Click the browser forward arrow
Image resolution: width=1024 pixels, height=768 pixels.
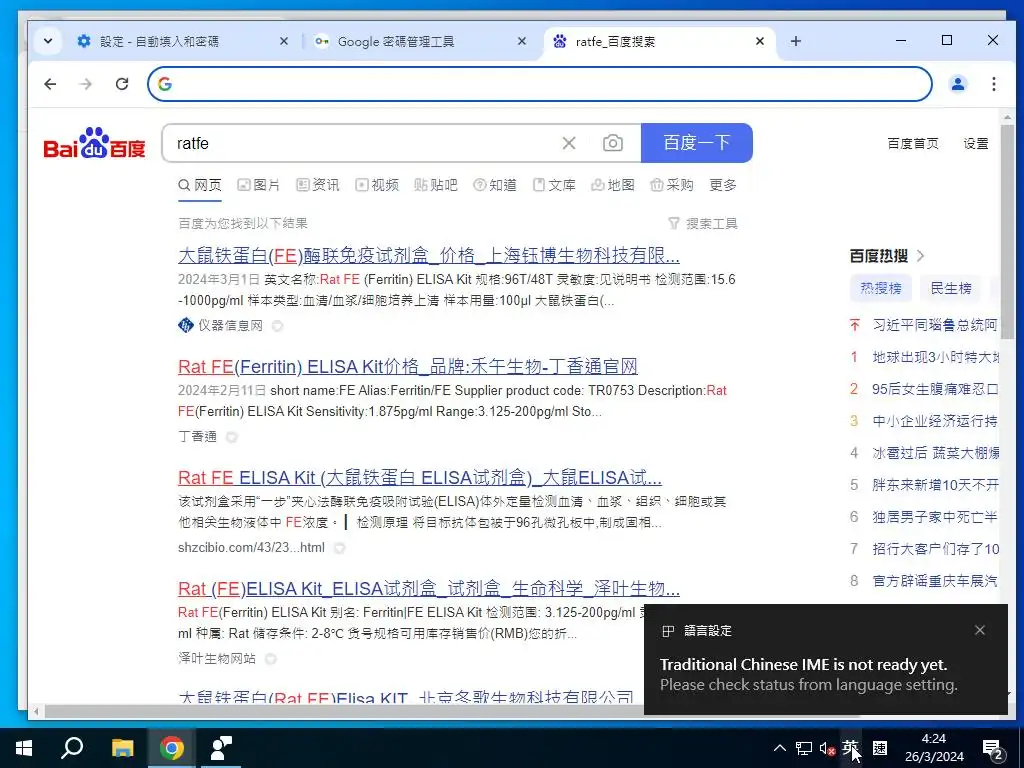[x=86, y=84]
